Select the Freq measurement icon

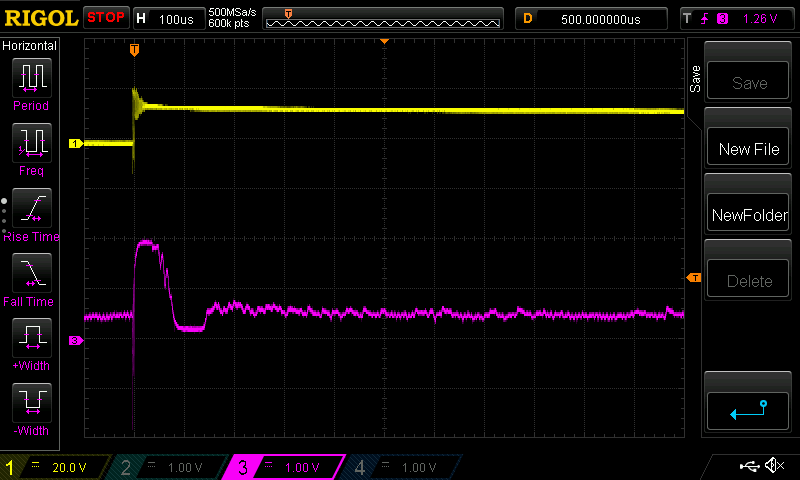pos(32,142)
